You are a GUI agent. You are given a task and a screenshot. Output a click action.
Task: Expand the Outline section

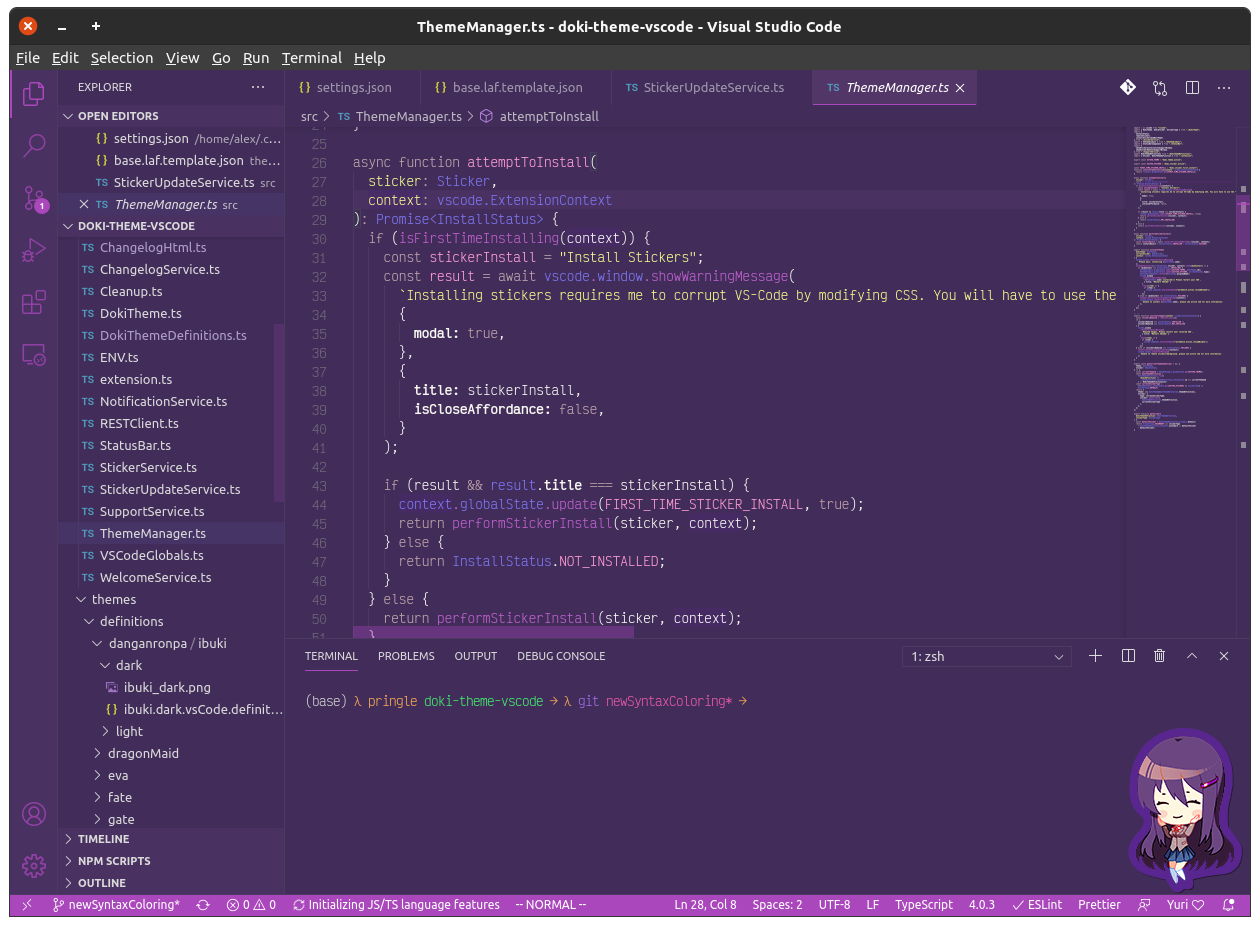[171, 883]
